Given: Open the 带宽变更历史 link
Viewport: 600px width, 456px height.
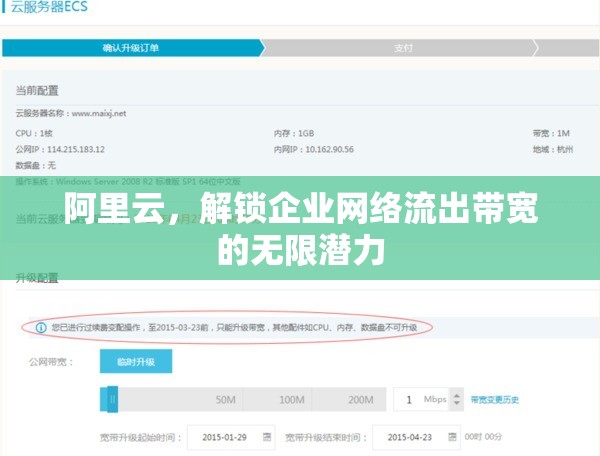Looking at the screenshot, I should 494,400.
